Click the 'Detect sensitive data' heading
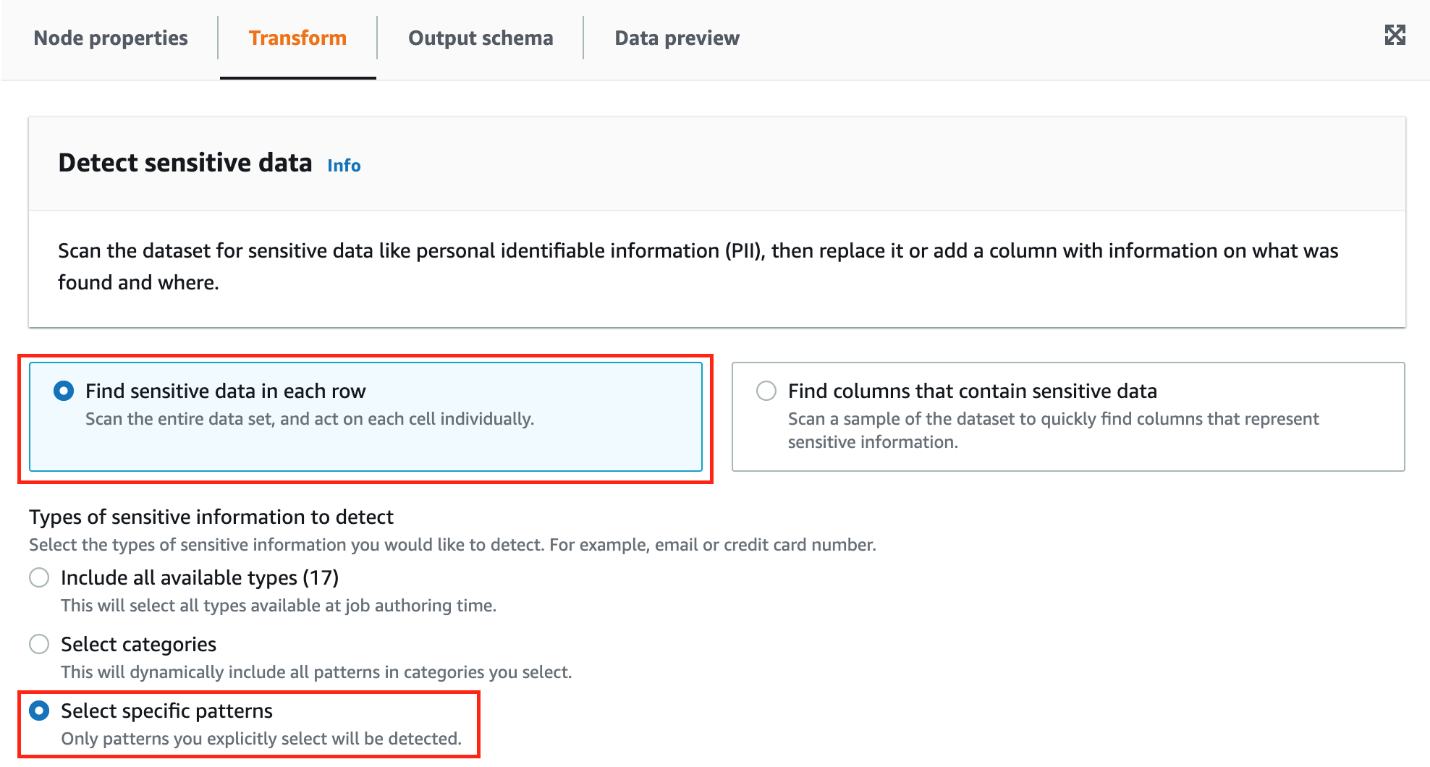 (185, 163)
